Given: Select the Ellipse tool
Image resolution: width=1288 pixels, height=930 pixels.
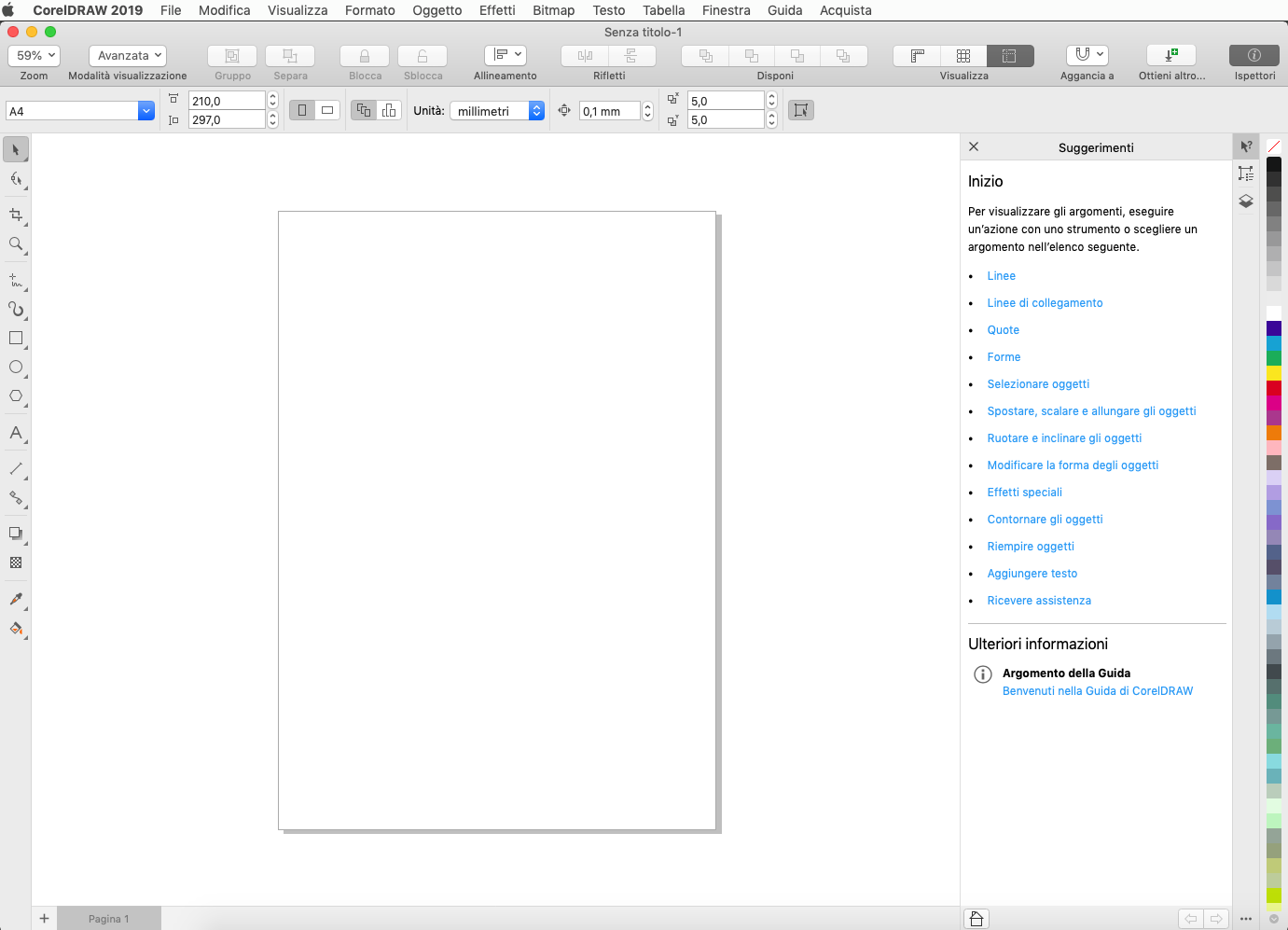Looking at the screenshot, I should (16, 367).
